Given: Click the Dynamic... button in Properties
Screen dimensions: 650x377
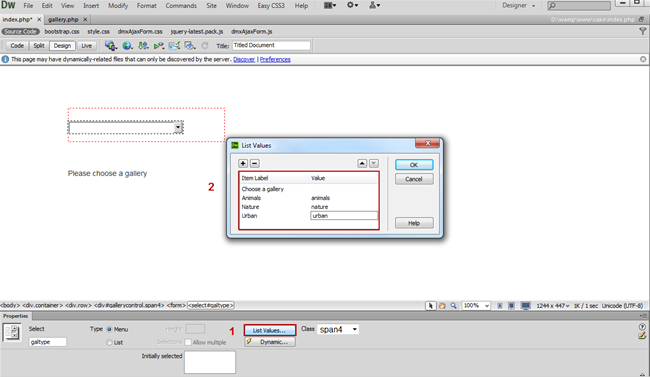Looking at the screenshot, I should 270,342.
